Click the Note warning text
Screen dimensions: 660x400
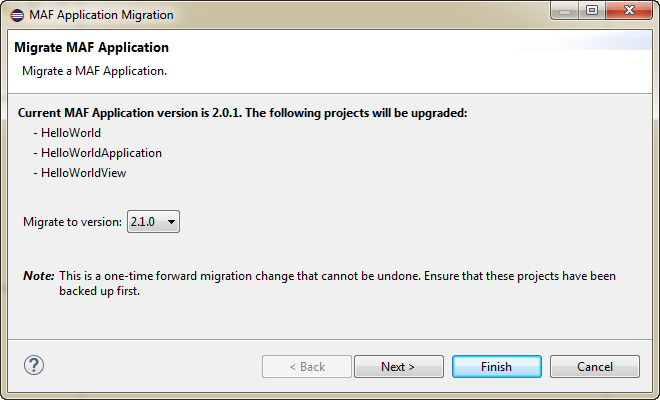(319, 283)
